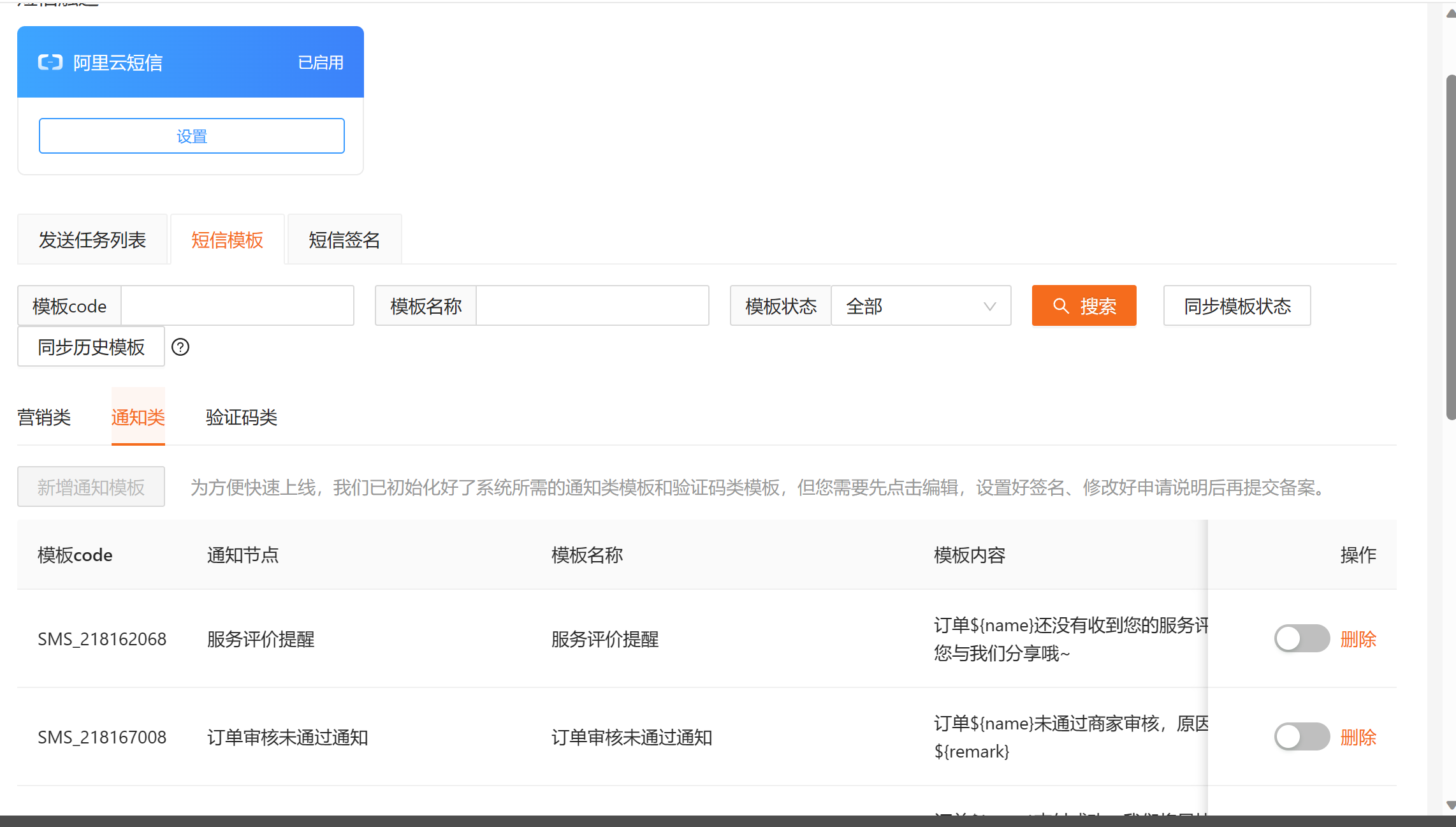Click the scrollbar up arrow
The width and height of the screenshot is (1456, 827).
1450,13
